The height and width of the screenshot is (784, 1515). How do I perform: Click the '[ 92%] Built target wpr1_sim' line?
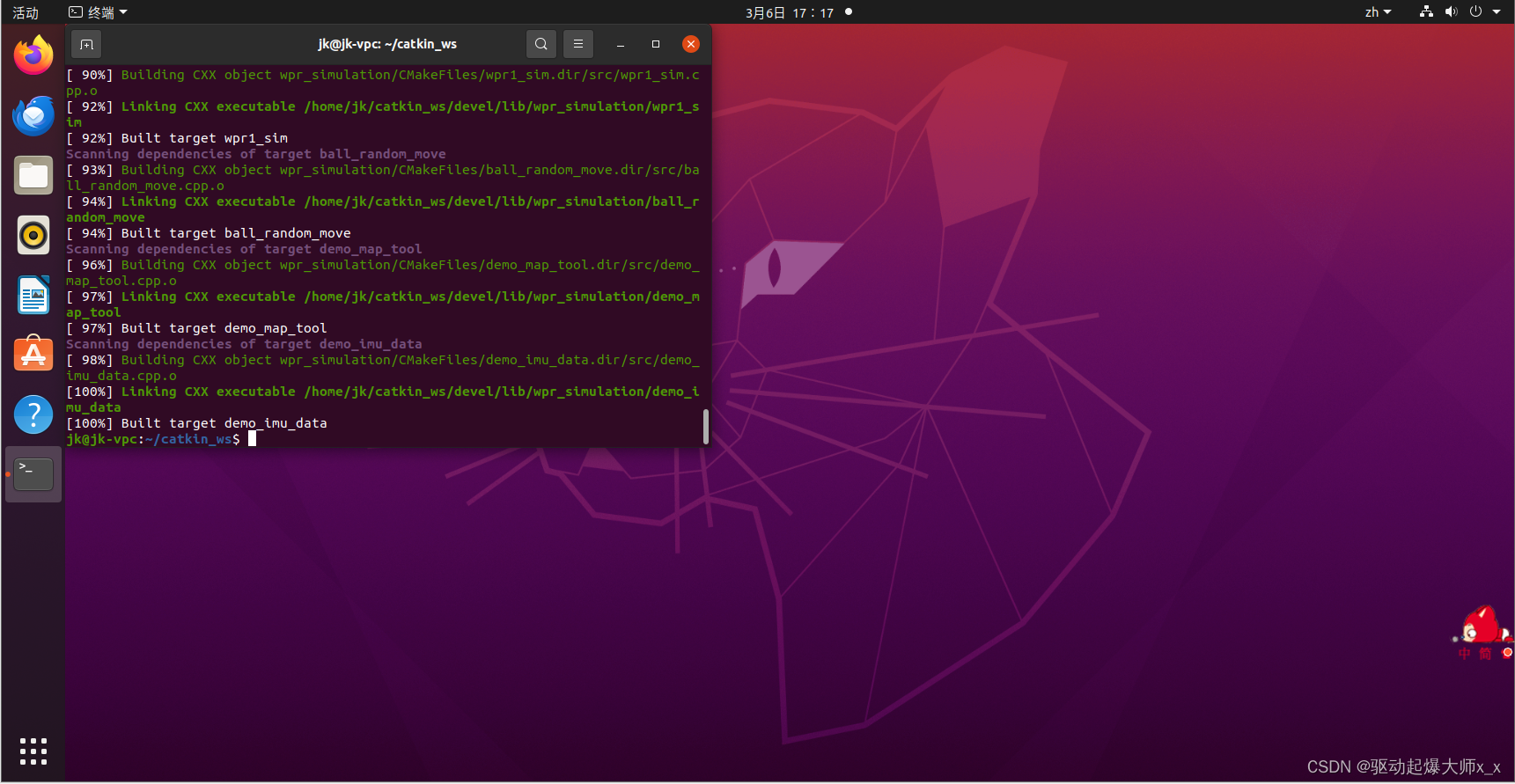(x=177, y=138)
